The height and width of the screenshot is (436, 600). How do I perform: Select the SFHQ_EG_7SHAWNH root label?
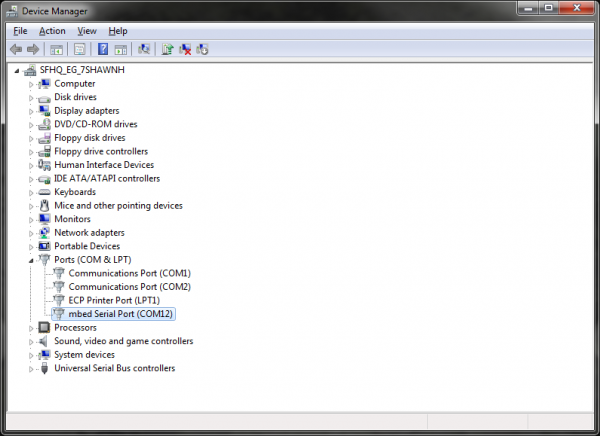coord(82,70)
